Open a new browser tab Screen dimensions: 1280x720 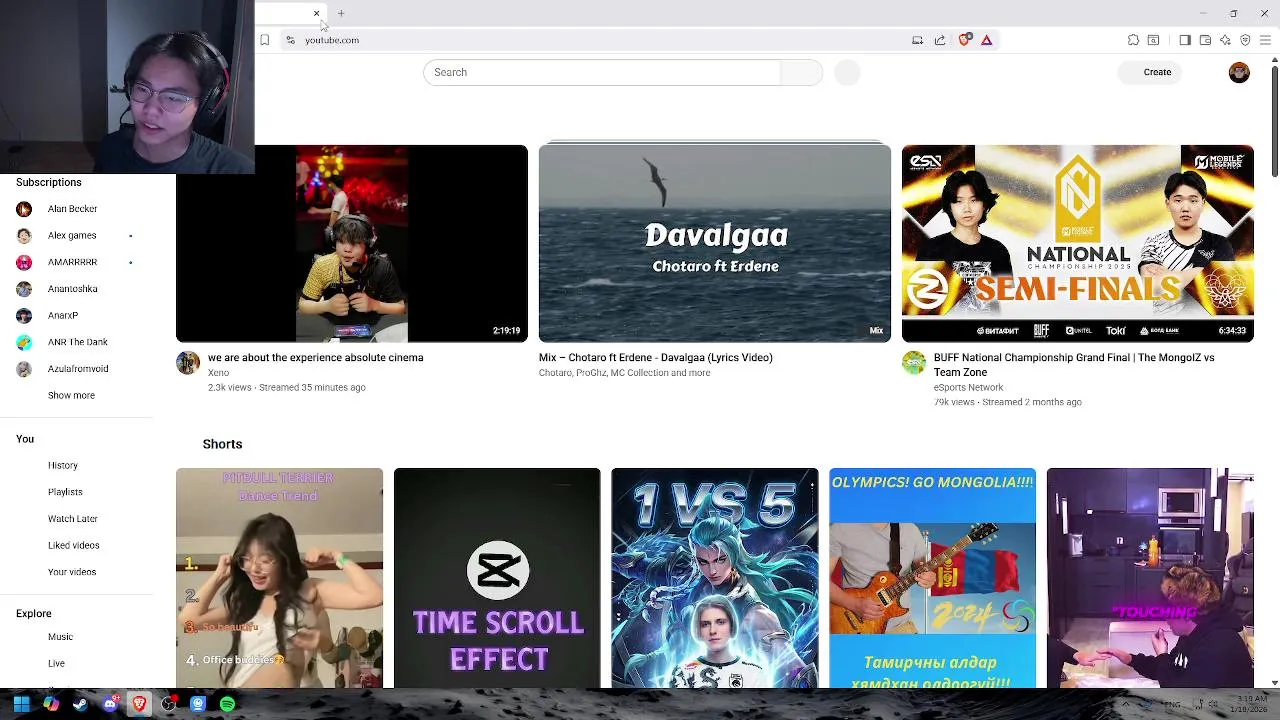pyautogui.click(x=341, y=14)
